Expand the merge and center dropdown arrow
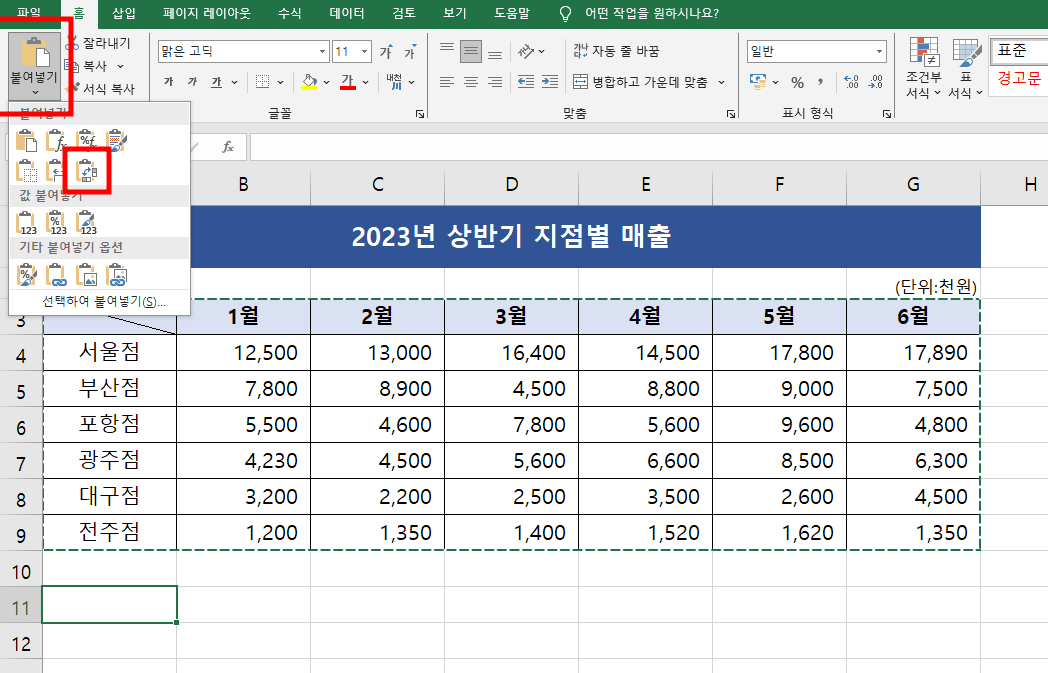Viewport: 1048px width, 673px height. [x=722, y=82]
